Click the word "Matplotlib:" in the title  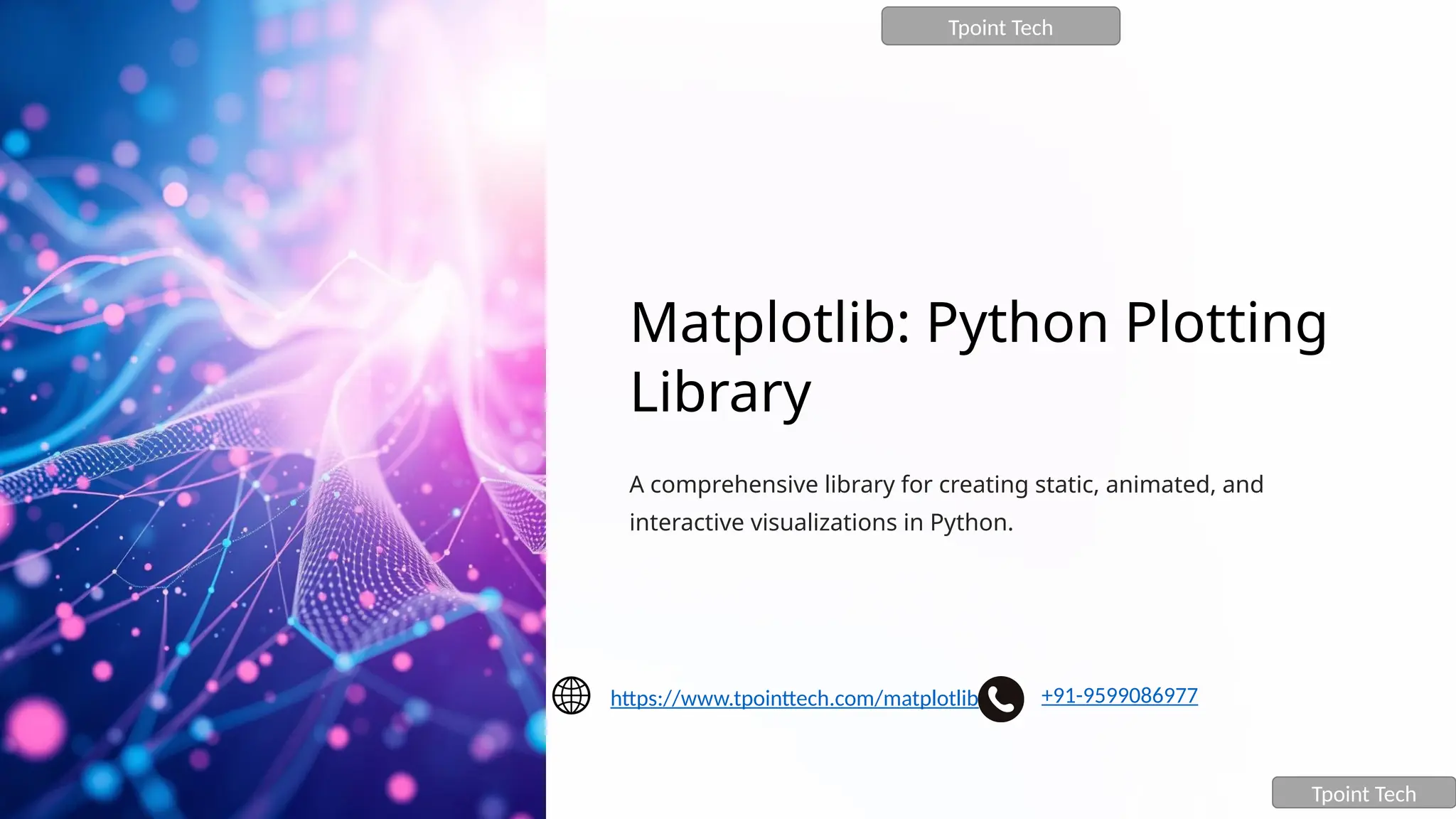click(x=770, y=323)
